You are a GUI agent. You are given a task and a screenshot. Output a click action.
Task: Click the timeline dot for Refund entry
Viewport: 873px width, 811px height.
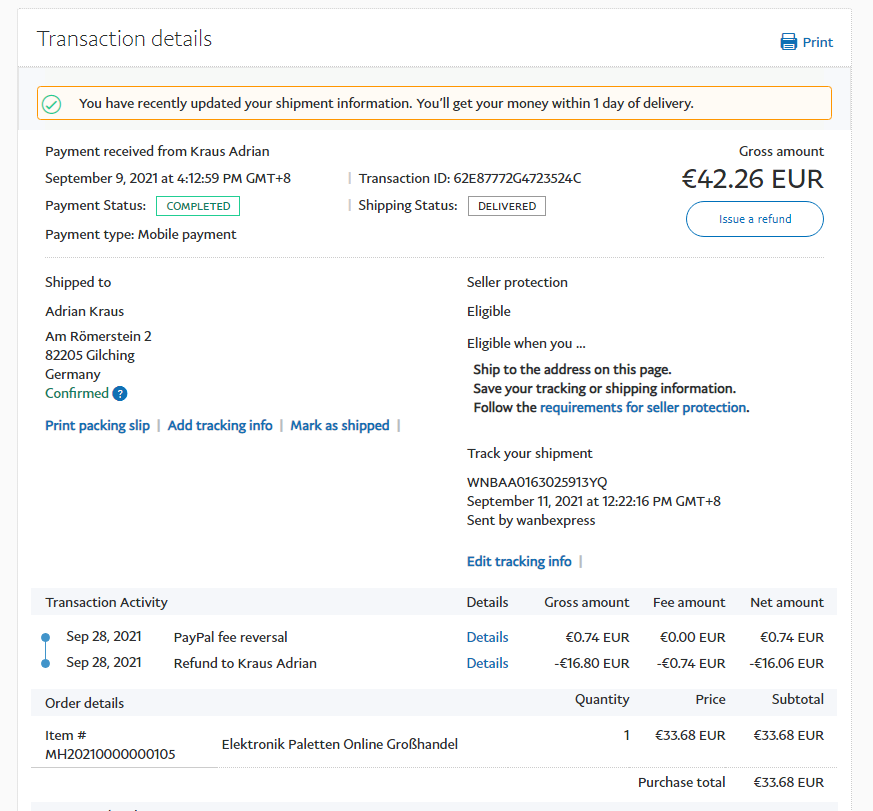click(45, 663)
